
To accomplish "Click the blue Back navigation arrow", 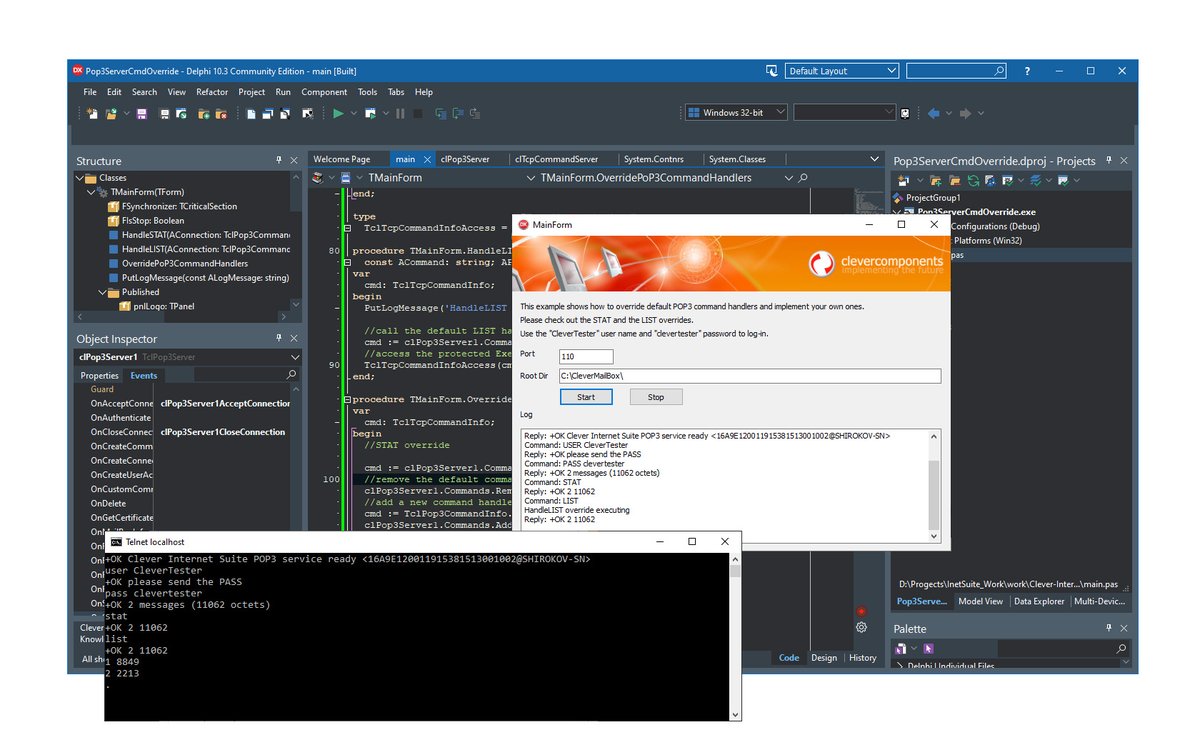I will (x=934, y=114).
